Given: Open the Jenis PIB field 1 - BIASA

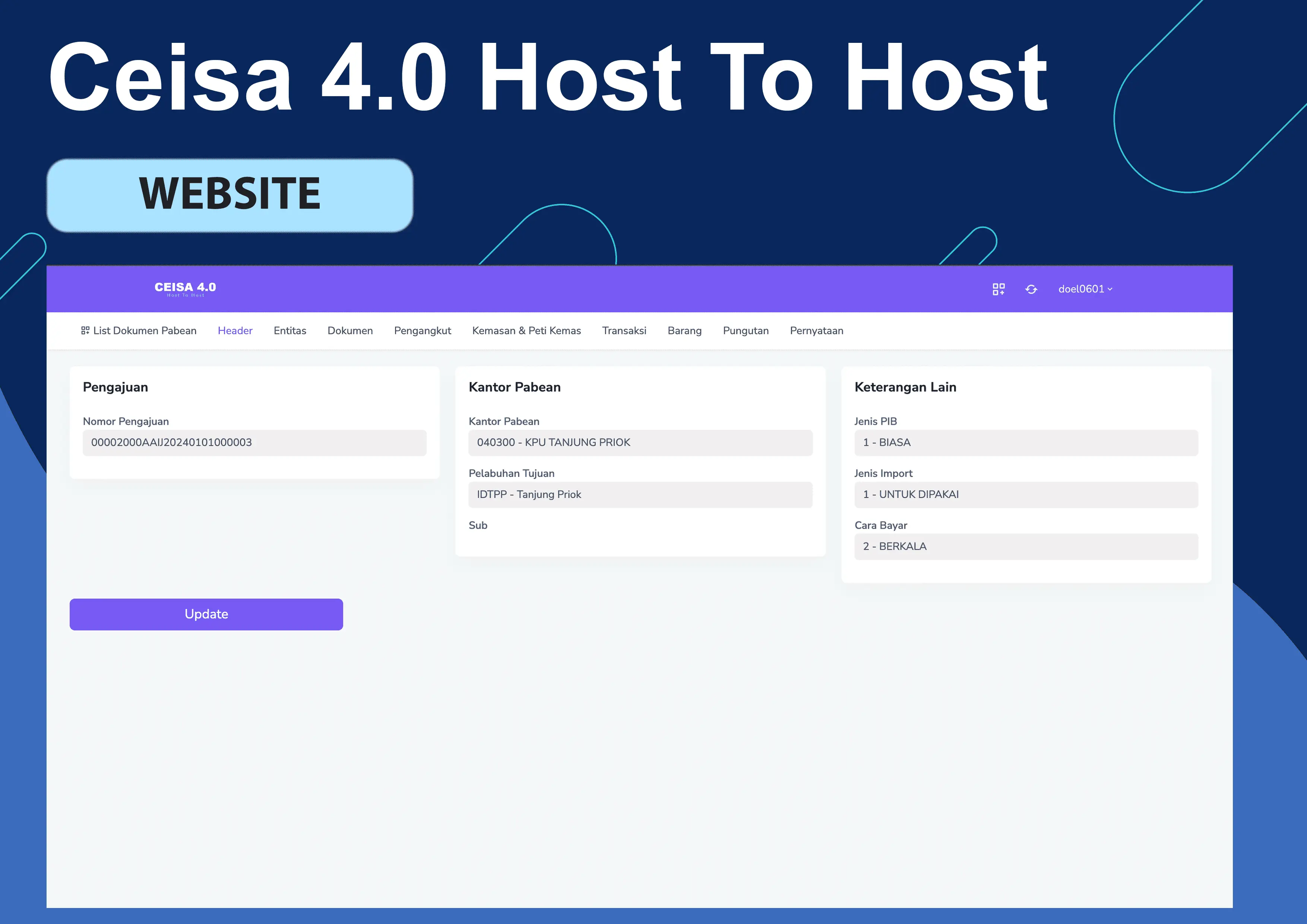Looking at the screenshot, I should click(1026, 442).
